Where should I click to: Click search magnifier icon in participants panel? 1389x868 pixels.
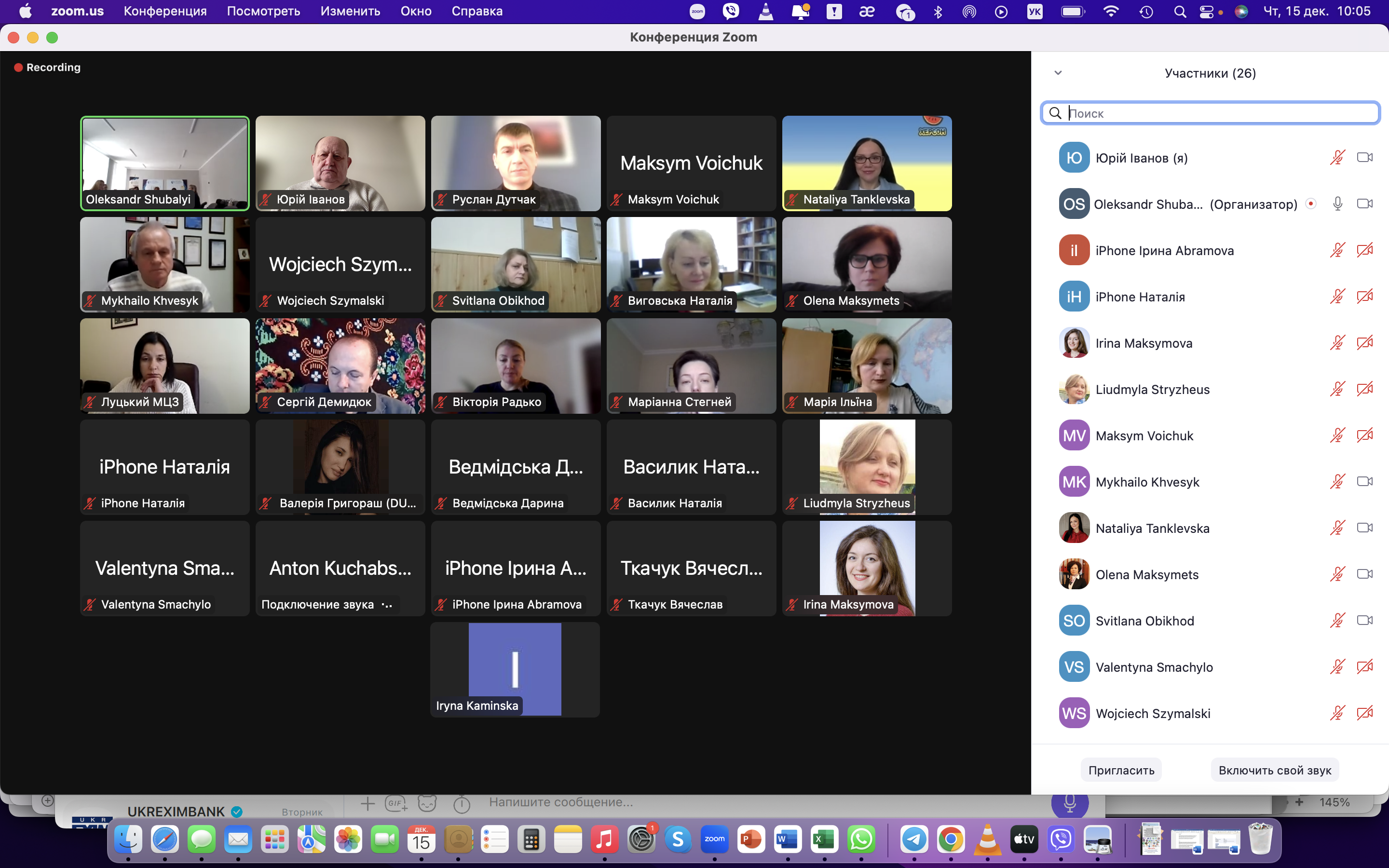pyautogui.click(x=1055, y=113)
